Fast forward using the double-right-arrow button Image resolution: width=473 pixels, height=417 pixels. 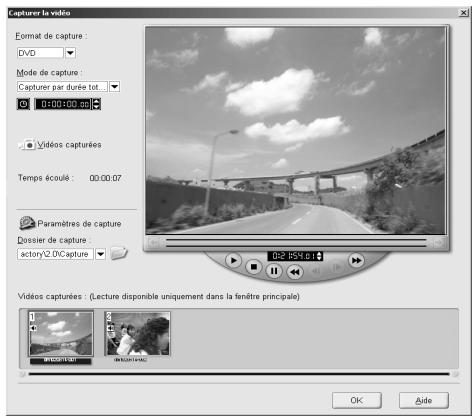coord(356,260)
